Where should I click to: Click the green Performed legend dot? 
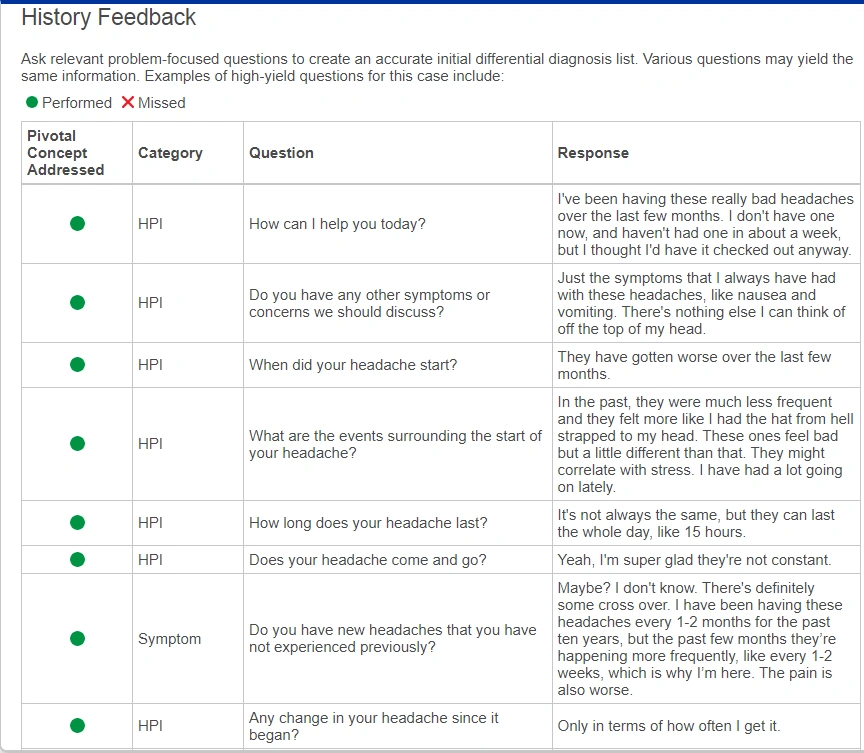pyautogui.click(x=32, y=102)
